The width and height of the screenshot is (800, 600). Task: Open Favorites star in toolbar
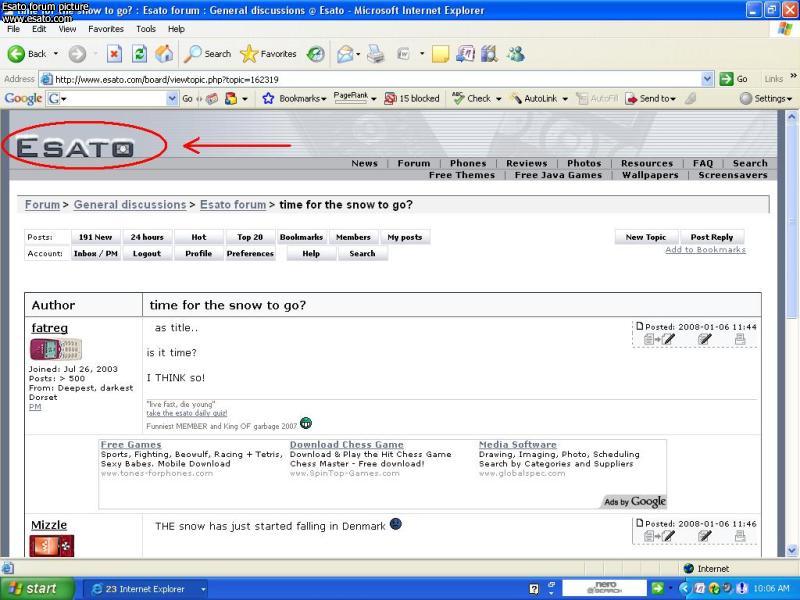pyautogui.click(x=268, y=54)
